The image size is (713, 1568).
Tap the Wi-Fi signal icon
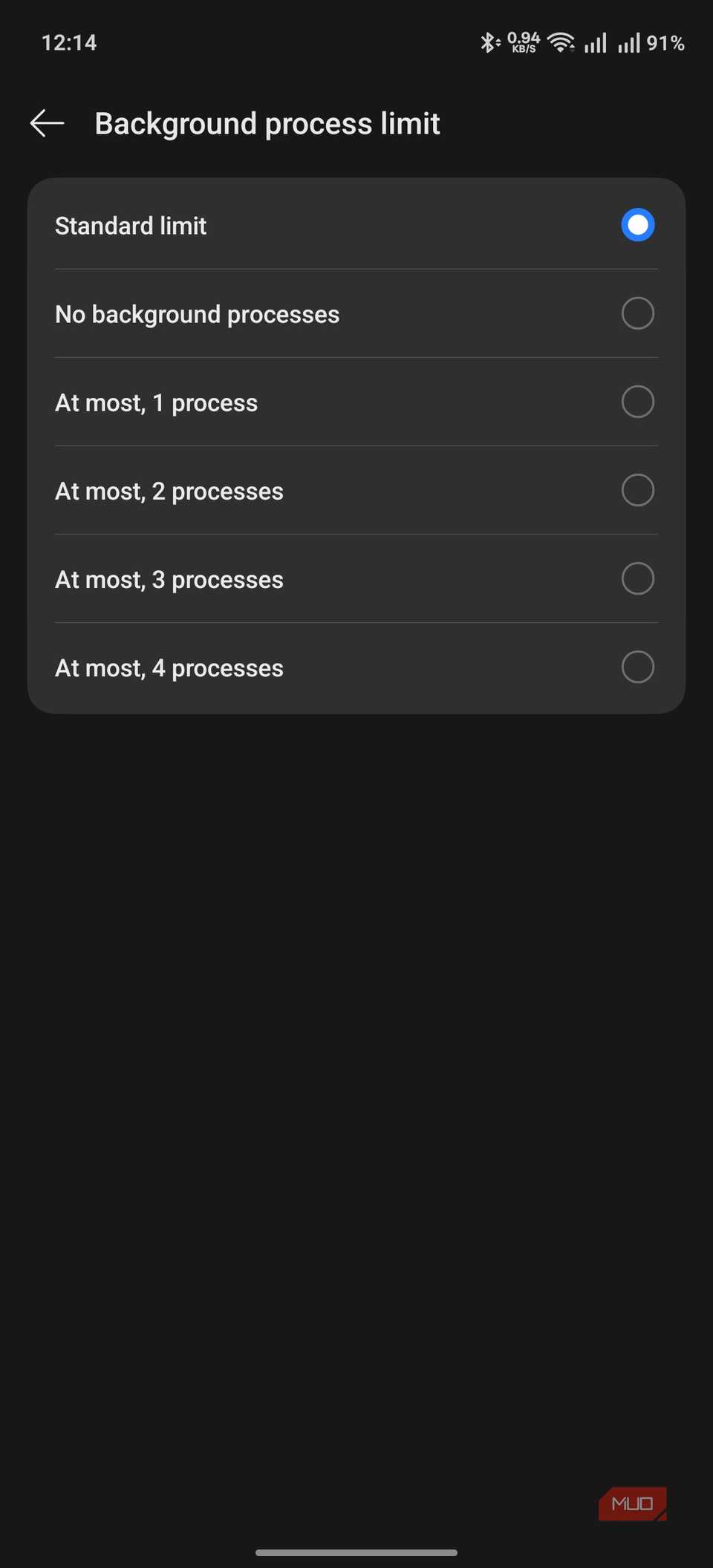click(561, 42)
